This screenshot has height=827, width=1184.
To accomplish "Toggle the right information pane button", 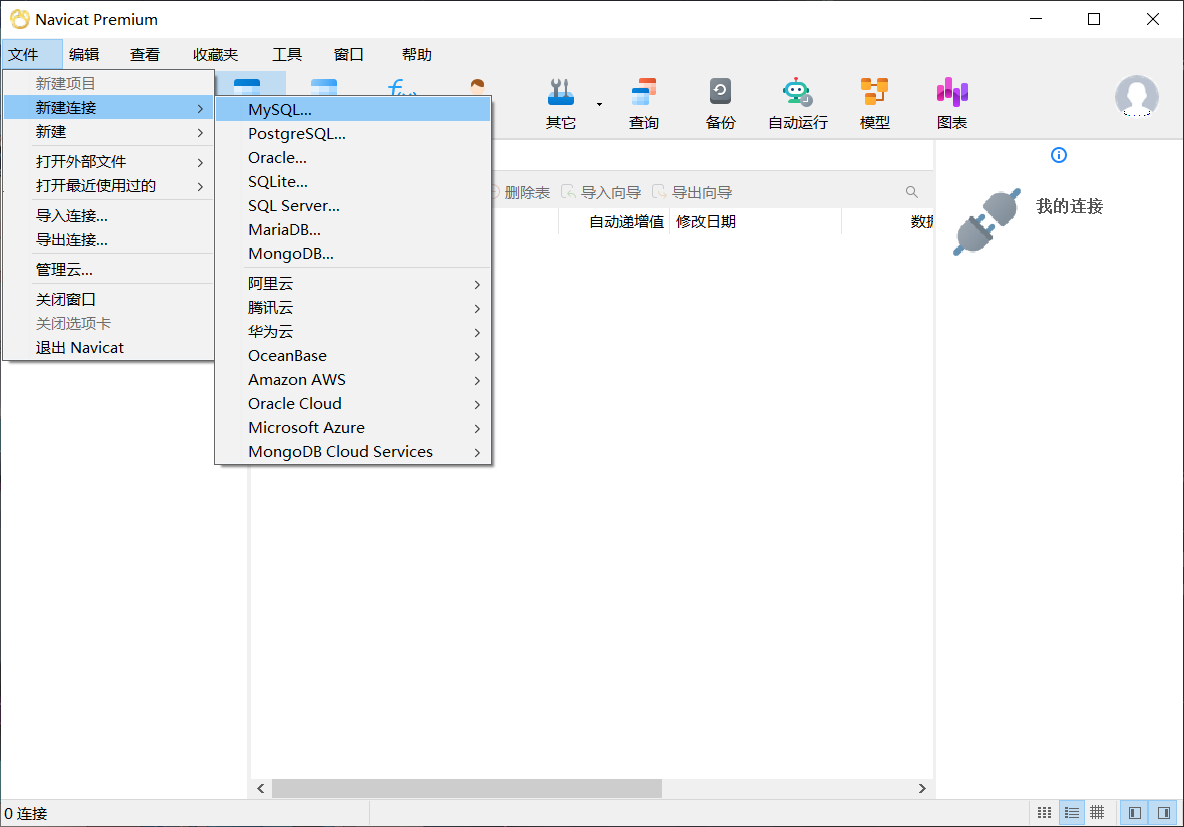I will click(x=1164, y=813).
